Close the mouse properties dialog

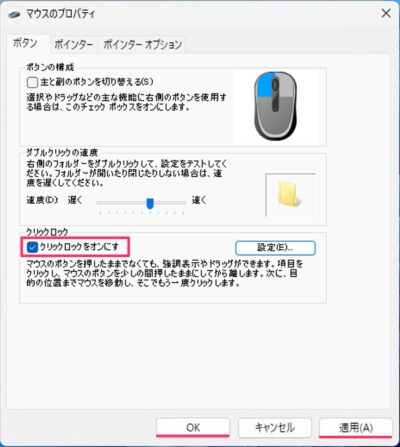pos(386,14)
